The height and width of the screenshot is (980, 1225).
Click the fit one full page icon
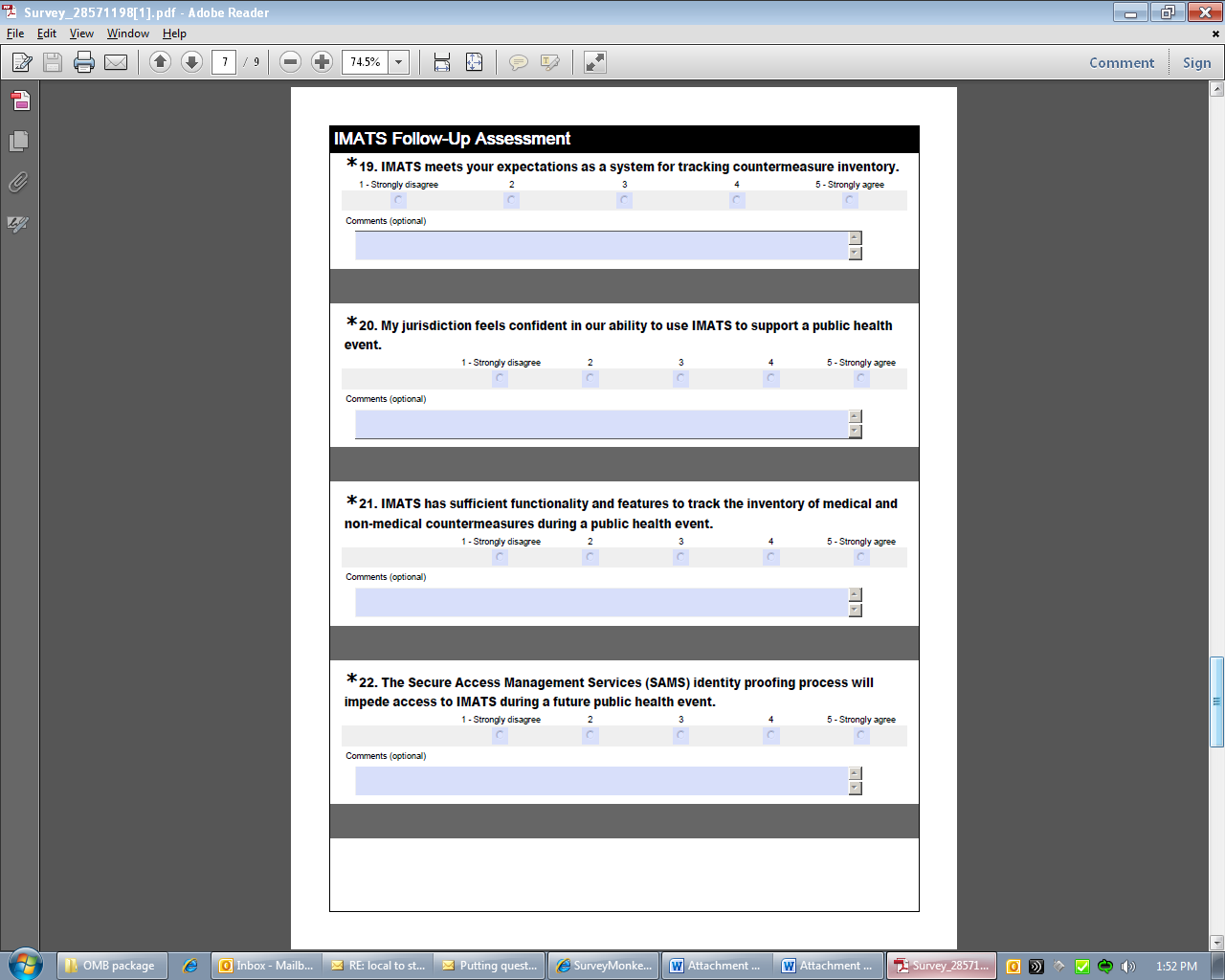tap(474, 62)
